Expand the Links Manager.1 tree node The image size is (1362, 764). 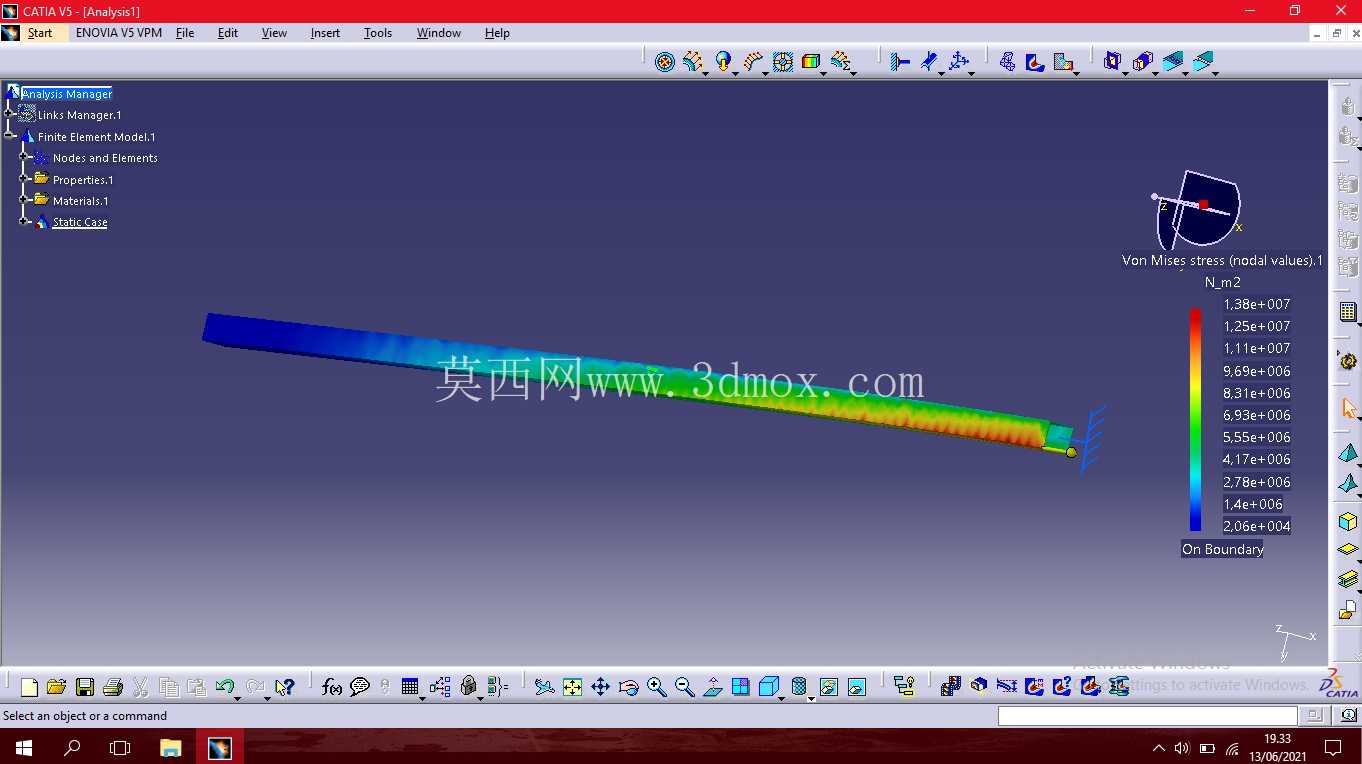click(10, 115)
